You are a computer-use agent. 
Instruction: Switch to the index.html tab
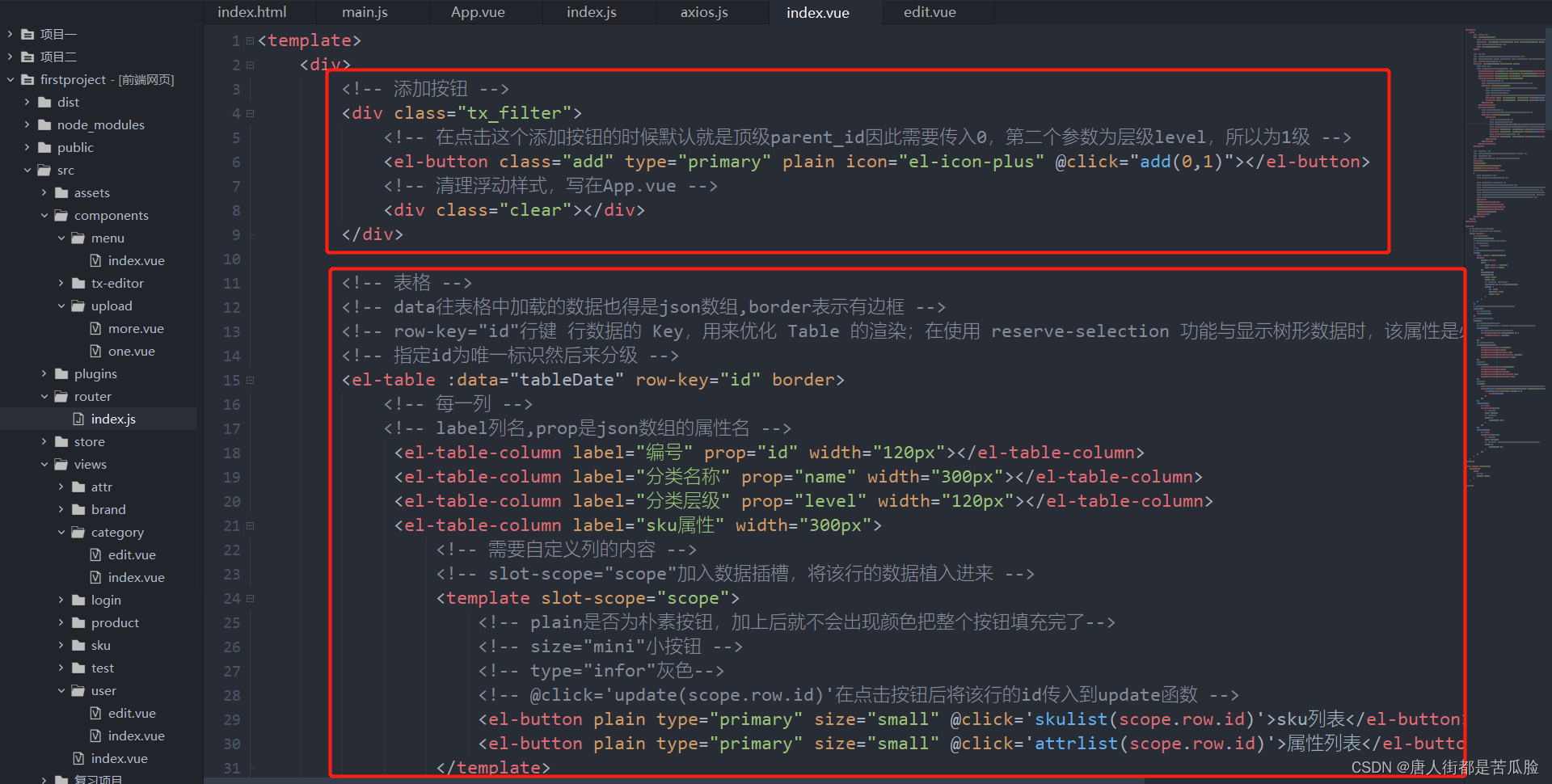(252, 12)
